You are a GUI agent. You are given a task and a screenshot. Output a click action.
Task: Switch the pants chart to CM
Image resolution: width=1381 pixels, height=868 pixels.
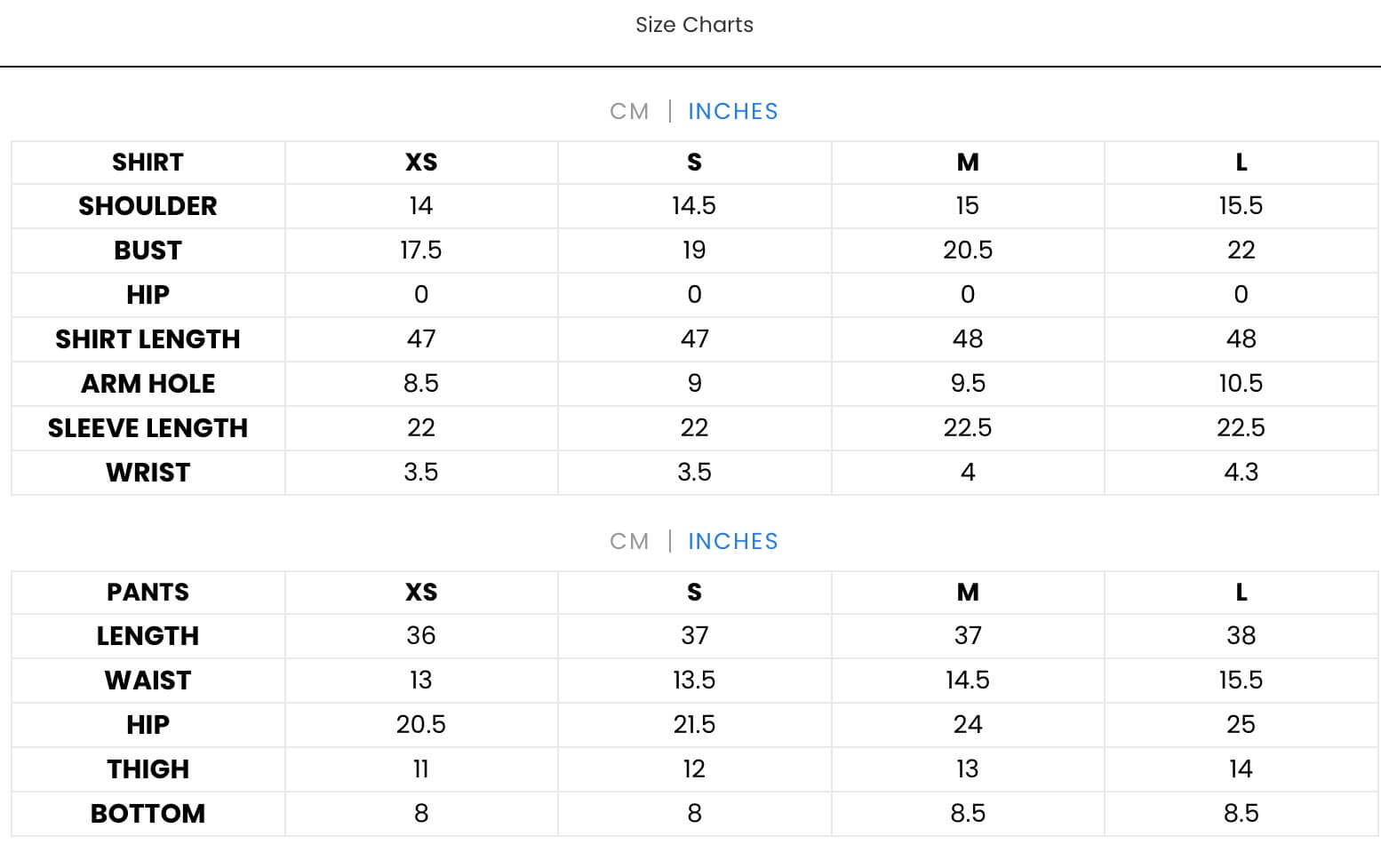[x=629, y=542]
